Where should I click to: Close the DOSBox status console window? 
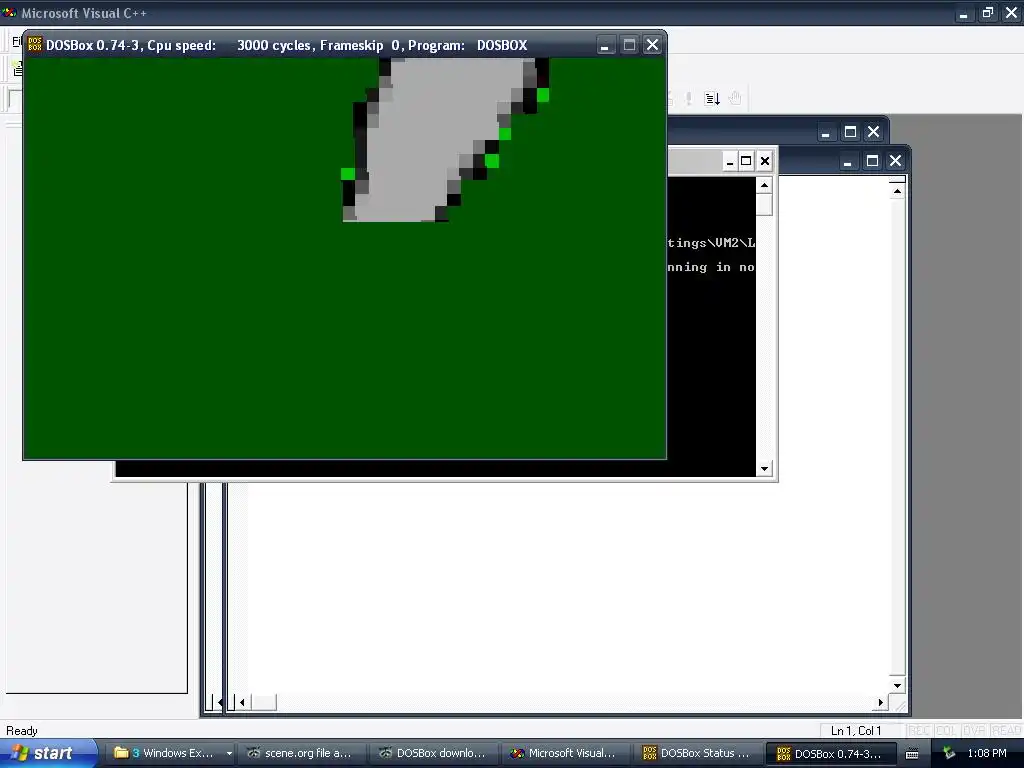coord(765,161)
